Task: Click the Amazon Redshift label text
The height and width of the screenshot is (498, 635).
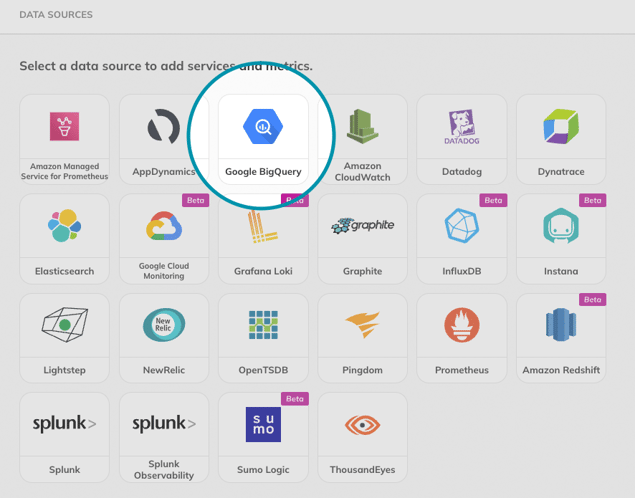Action: click(561, 370)
